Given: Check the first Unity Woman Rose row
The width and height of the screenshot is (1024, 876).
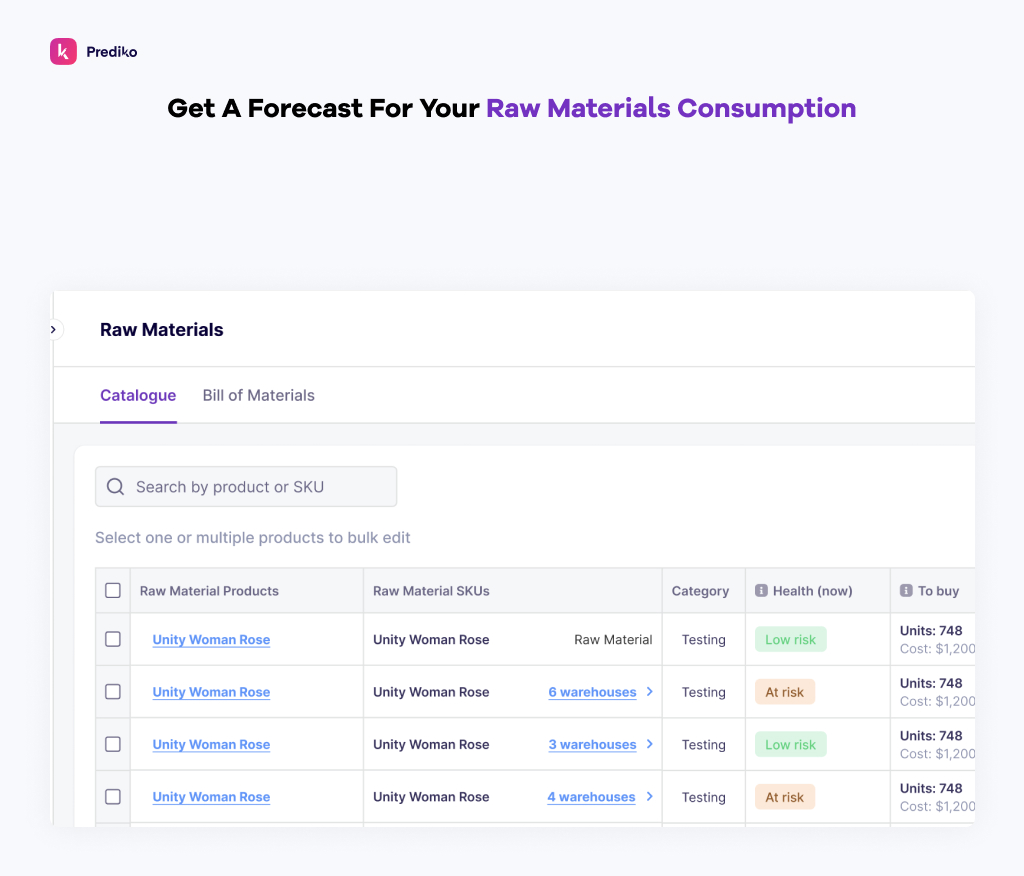Looking at the screenshot, I should coord(113,639).
